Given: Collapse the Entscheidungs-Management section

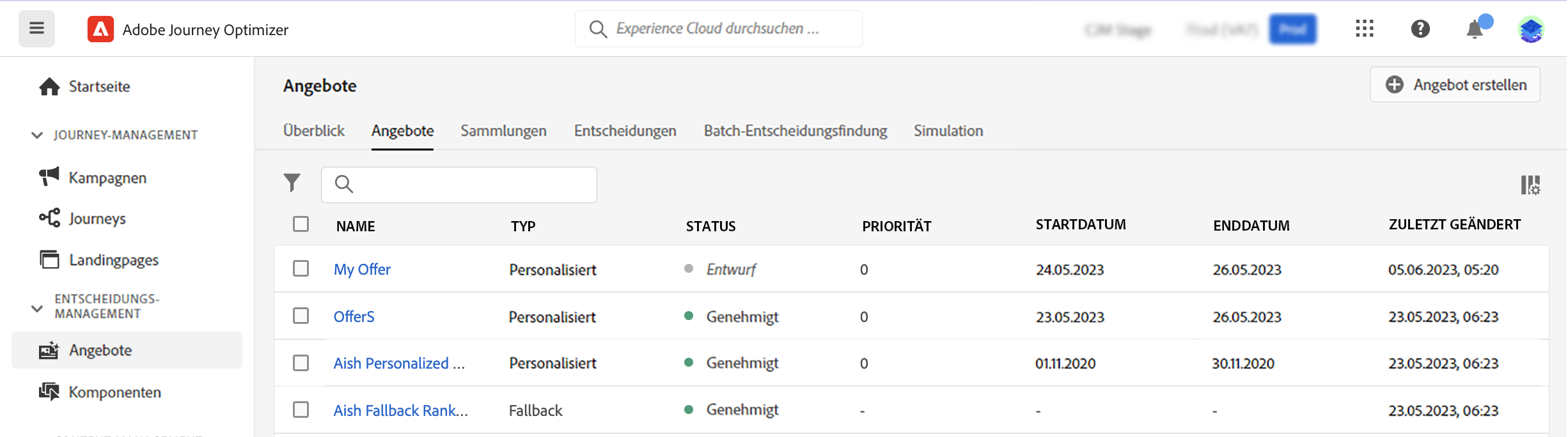Looking at the screenshot, I should click(37, 308).
